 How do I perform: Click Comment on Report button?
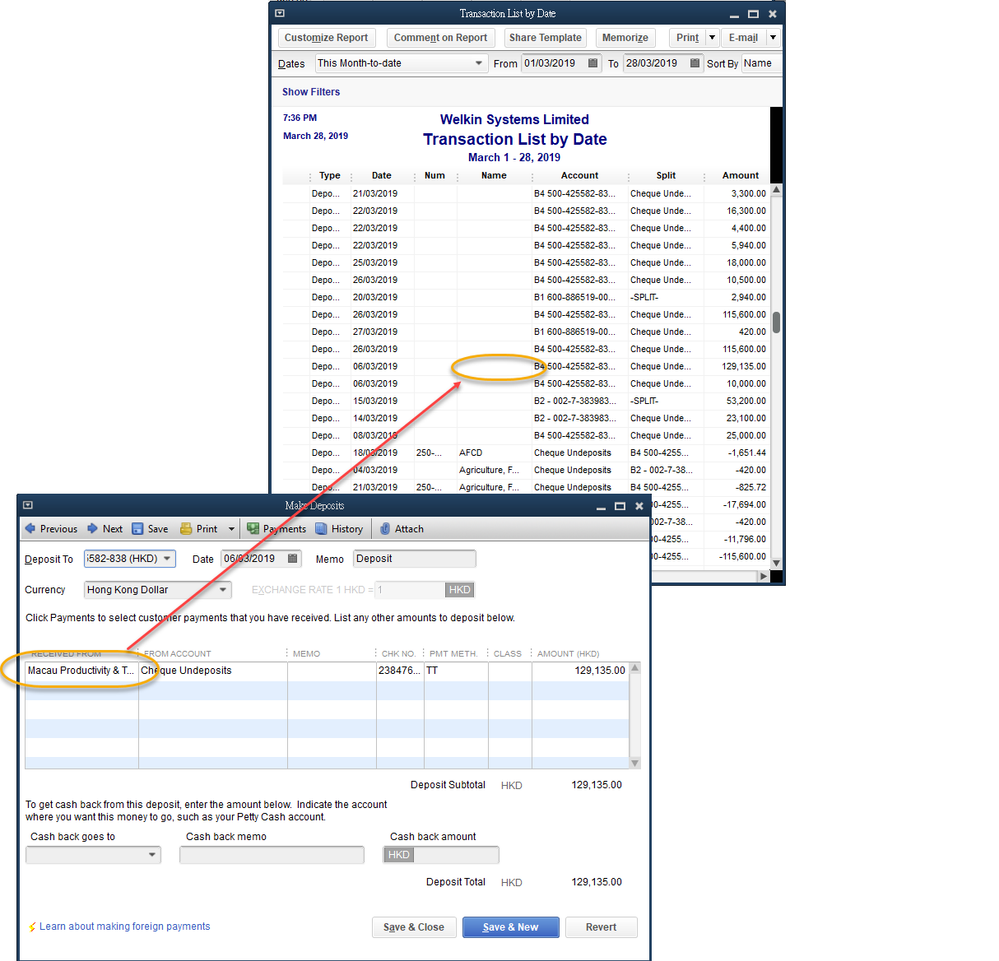coord(440,38)
